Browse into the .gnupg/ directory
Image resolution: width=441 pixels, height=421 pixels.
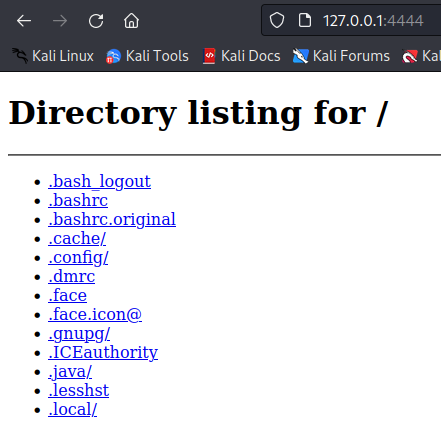pos(79,334)
